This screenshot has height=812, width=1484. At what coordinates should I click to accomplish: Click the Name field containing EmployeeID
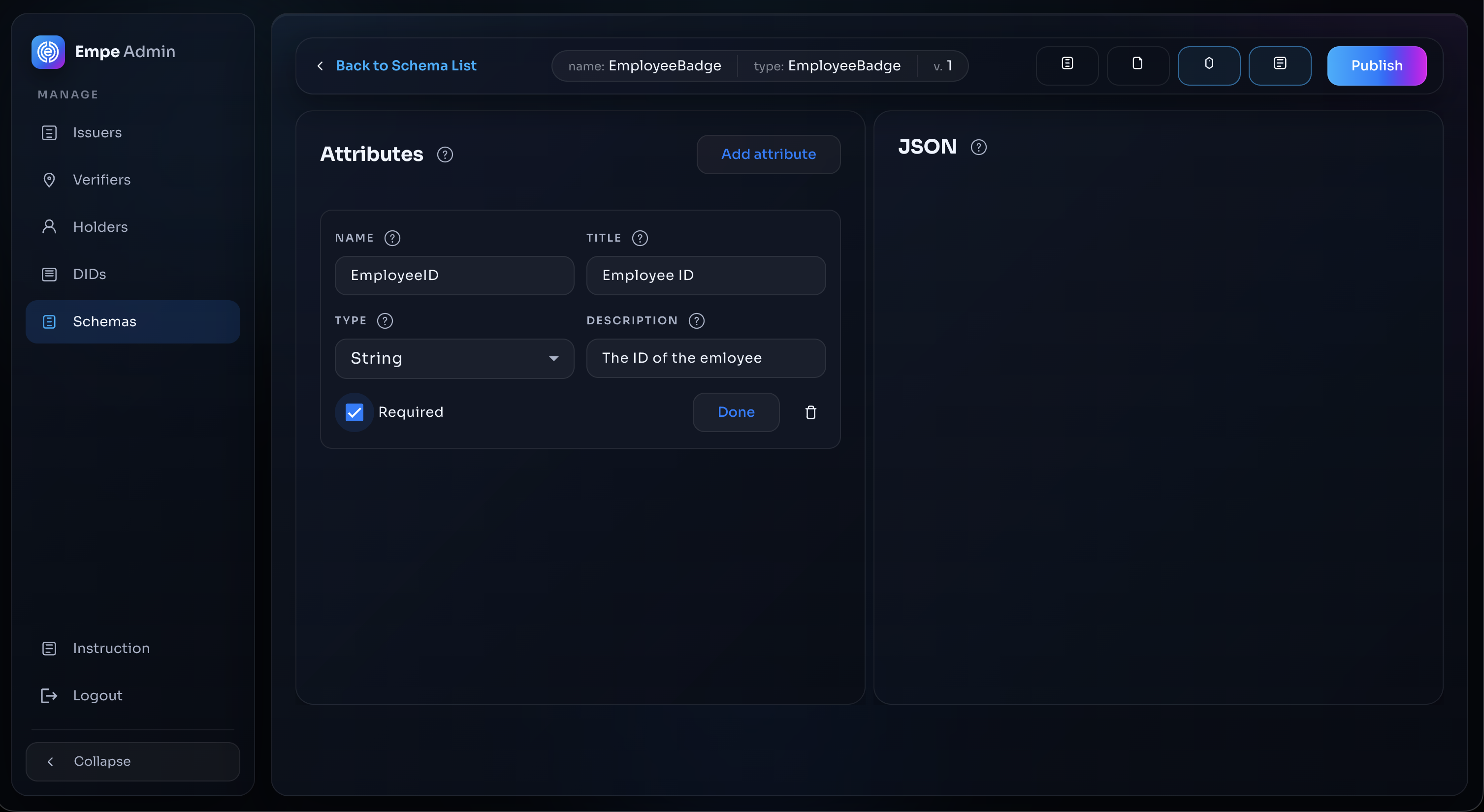pyautogui.click(x=454, y=275)
